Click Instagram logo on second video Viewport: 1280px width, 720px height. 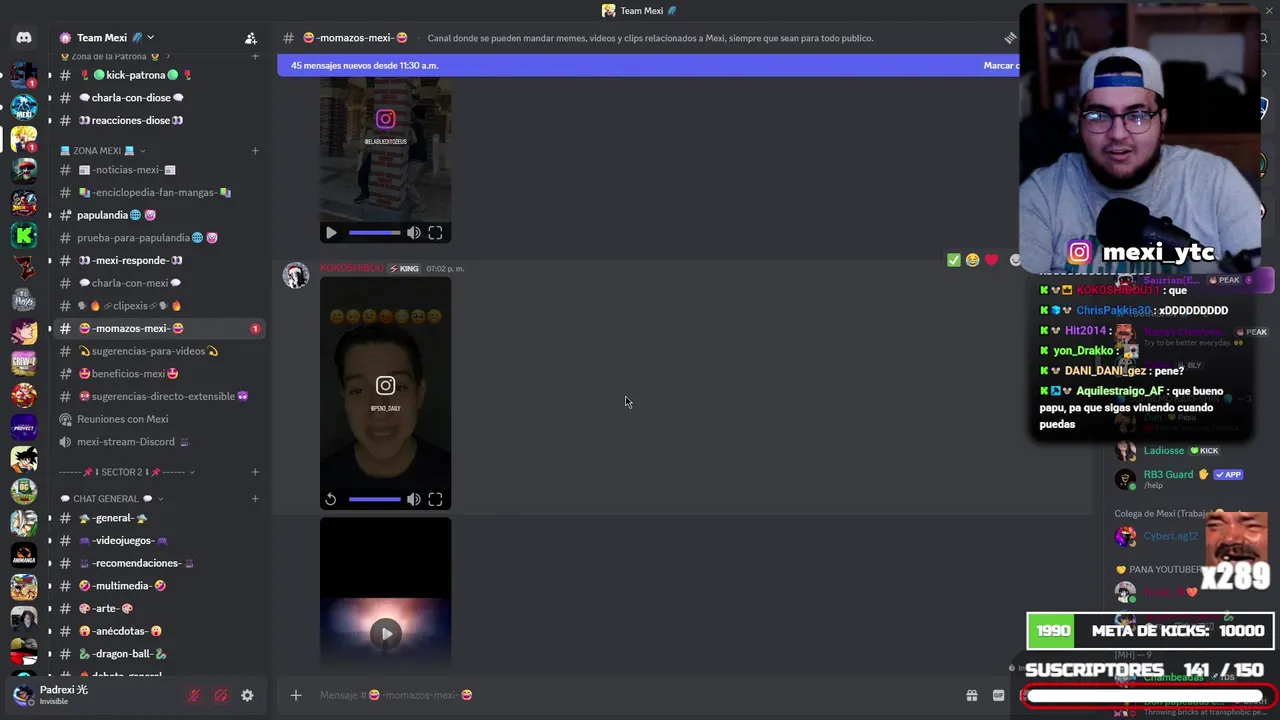tap(385, 385)
